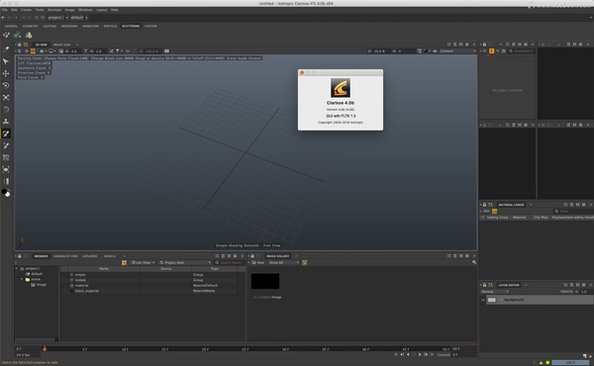Open the File menu
Viewport: 594px width, 366px height.
[x=5, y=10]
